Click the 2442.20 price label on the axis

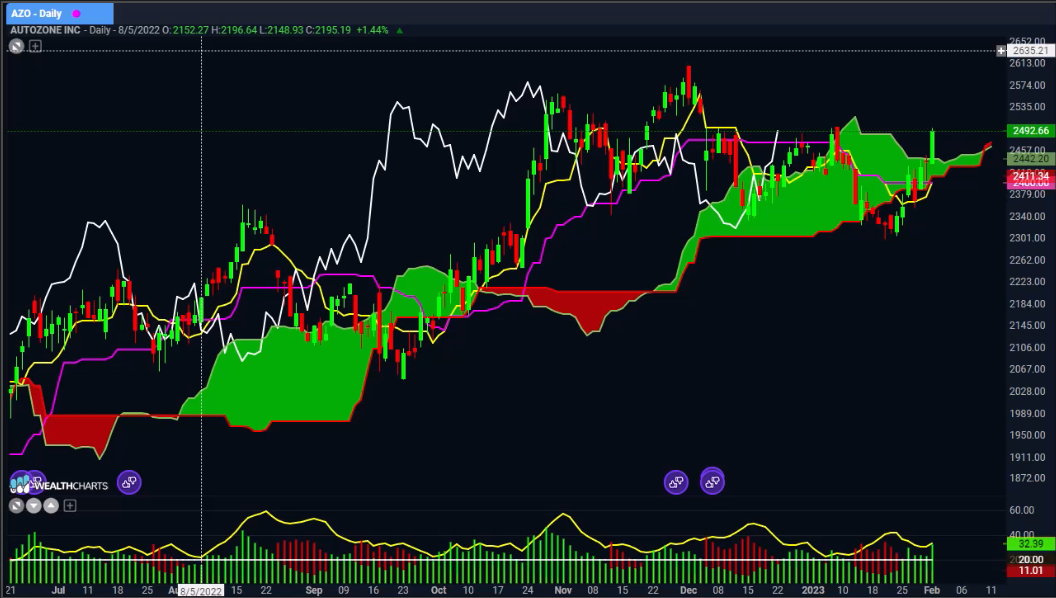(1030, 159)
